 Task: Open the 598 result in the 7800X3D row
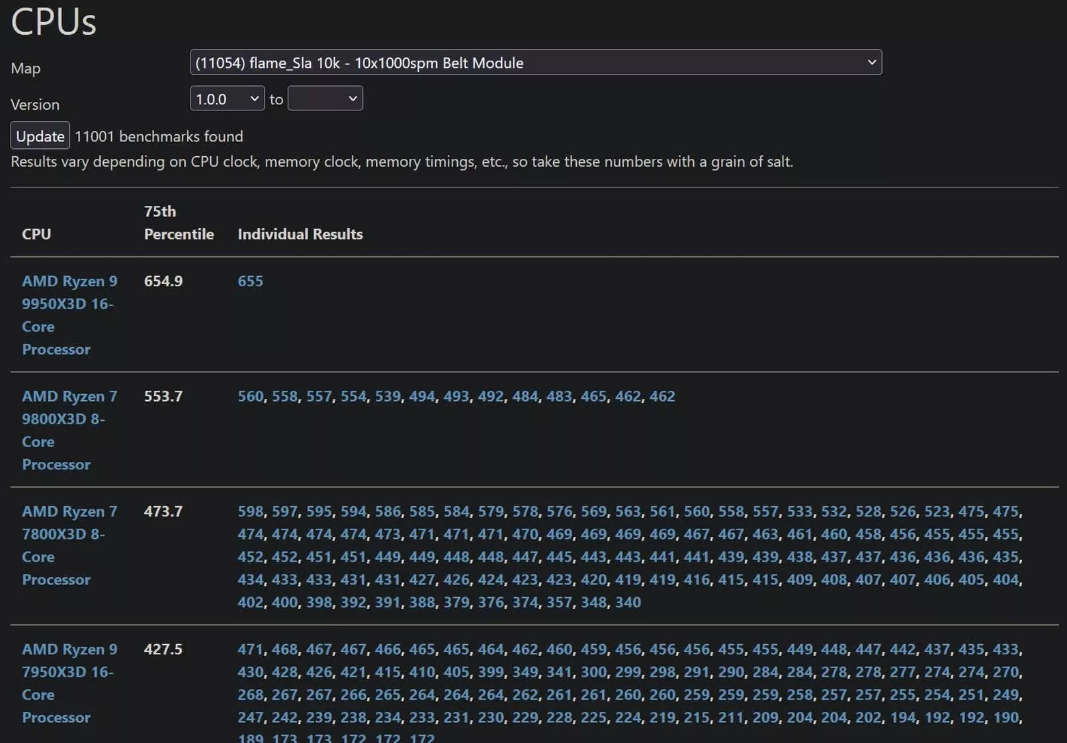click(250, 511)
